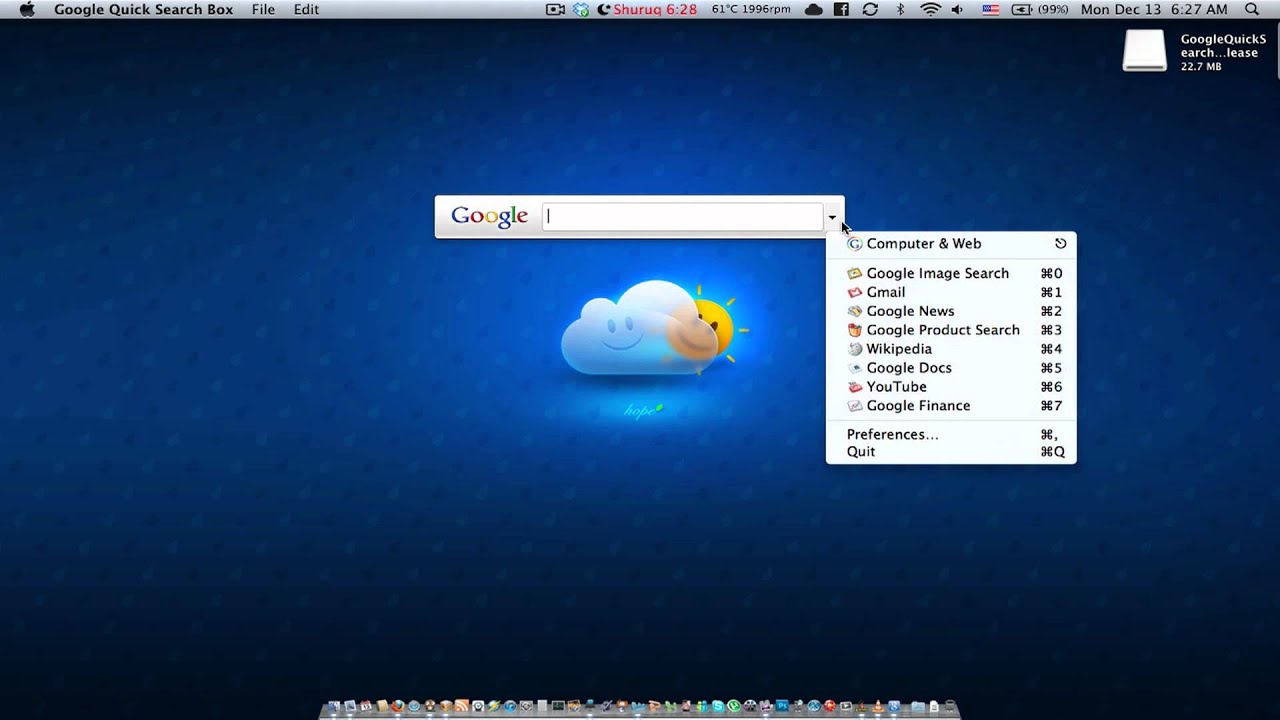Click the Mon Dec 13 6:27 AM clock
Image resolution: width=1280 pixels, height=720 pixels.
pos(1154,9)
